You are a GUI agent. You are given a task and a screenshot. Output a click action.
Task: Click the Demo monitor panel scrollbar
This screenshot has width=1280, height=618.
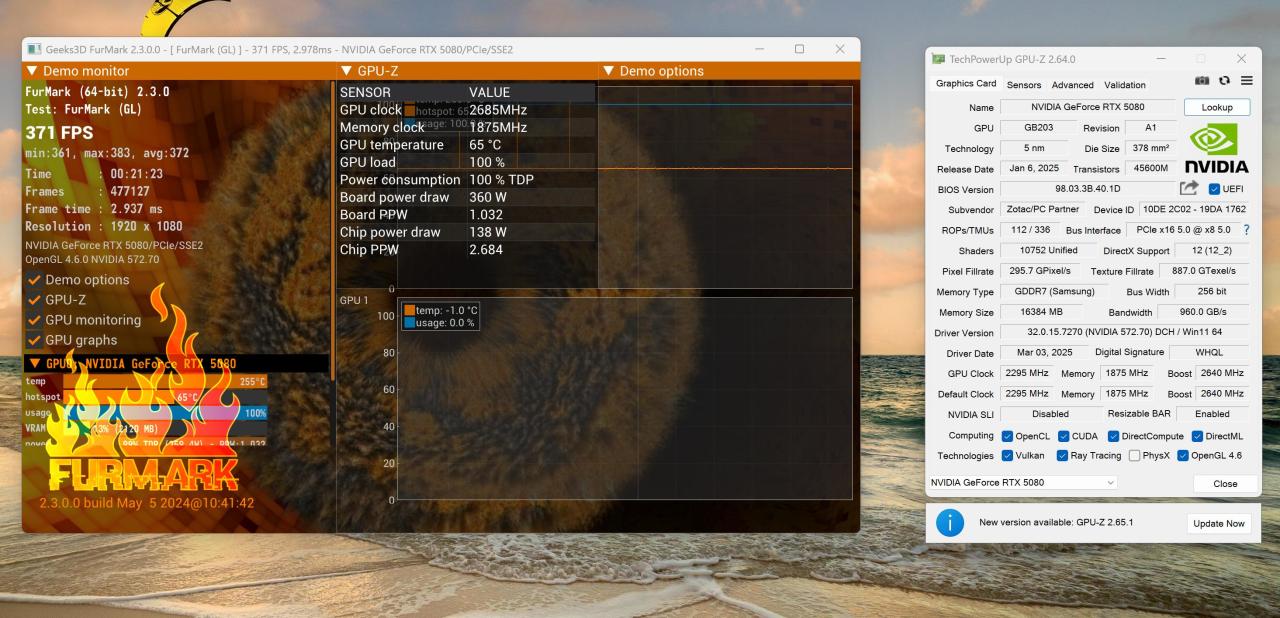(x=332, y=230)
